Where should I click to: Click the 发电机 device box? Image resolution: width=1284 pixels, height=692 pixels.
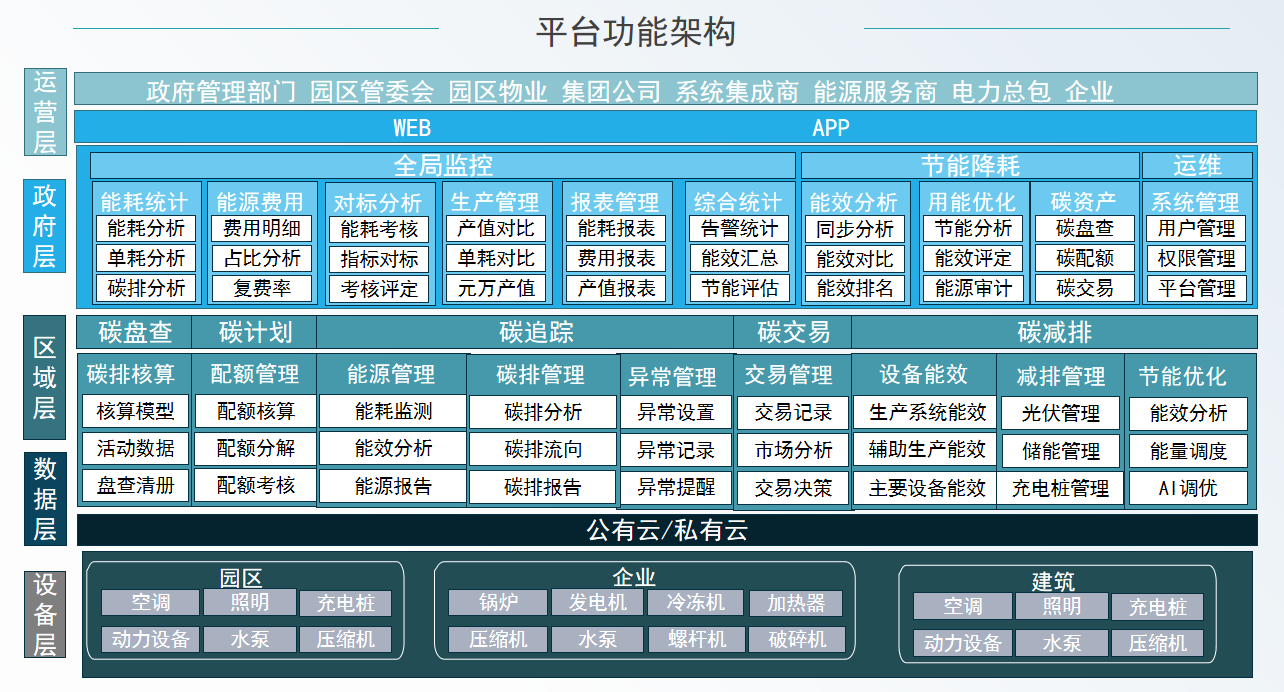598,603
